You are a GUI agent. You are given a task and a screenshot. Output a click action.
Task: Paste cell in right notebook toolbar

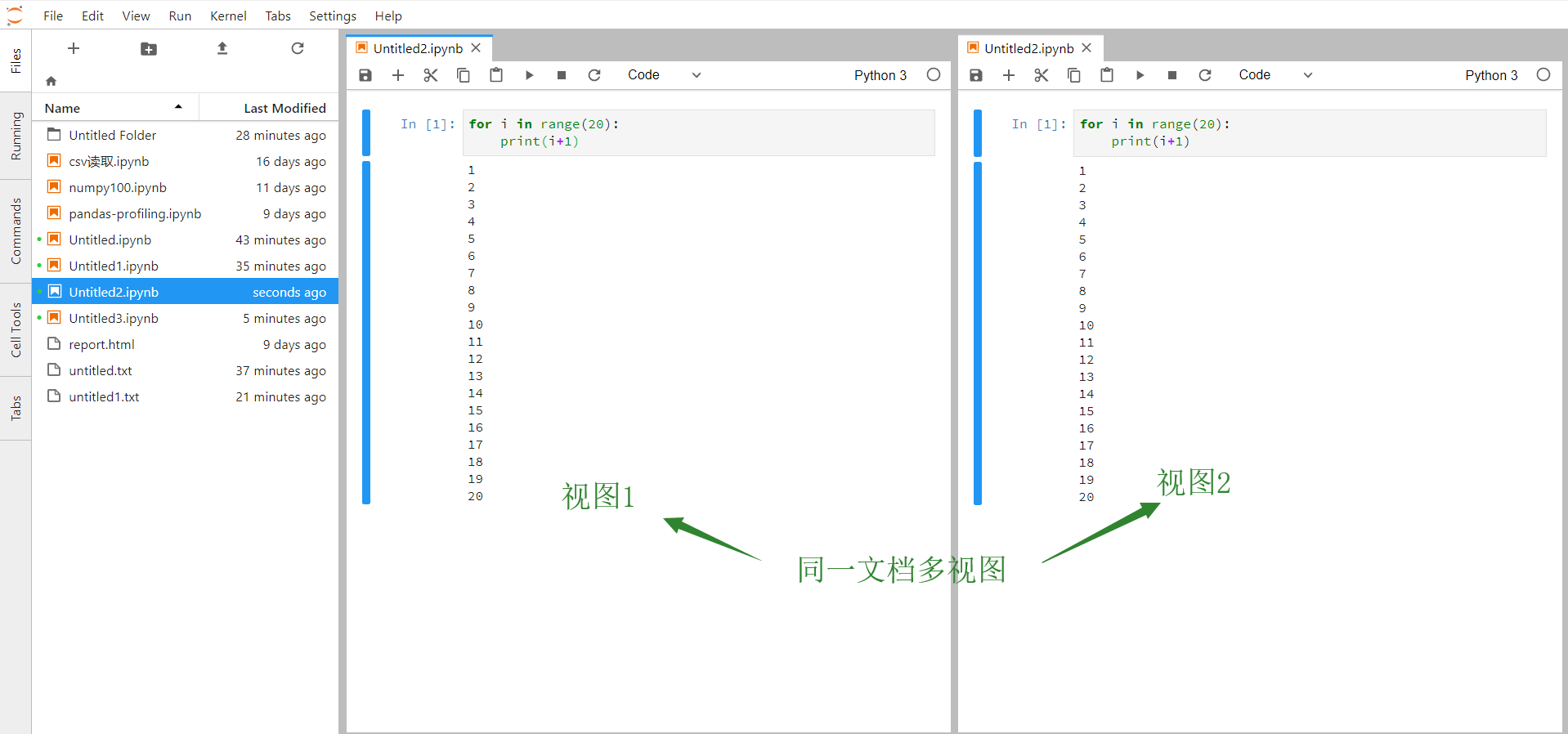point(1107,75)
